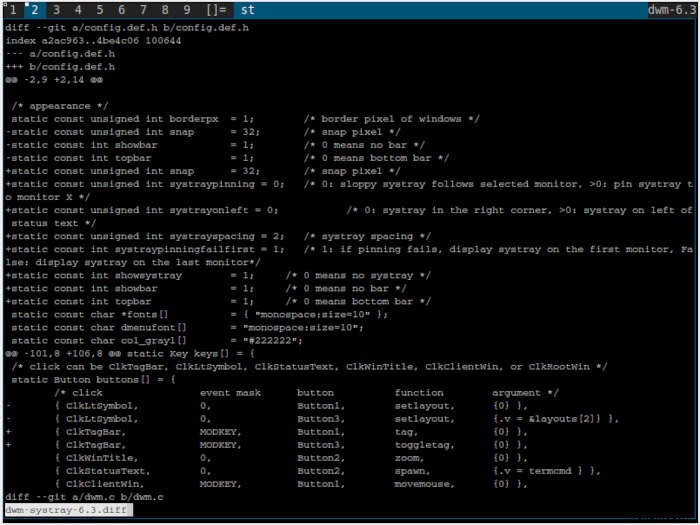Click the '@@ -101,8 +106,8 @@' hunk header
700x525 pixels.
[x=130, y=354]
